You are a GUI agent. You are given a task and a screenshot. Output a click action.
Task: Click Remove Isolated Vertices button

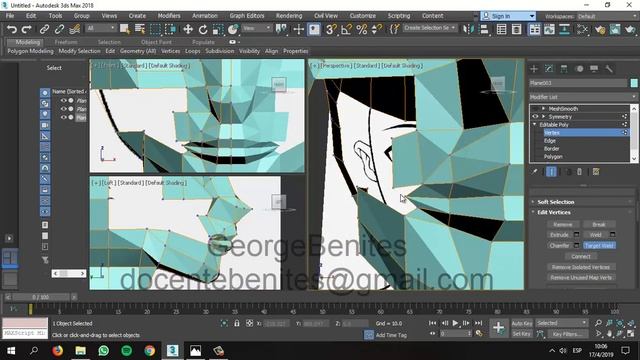[581, 267]
